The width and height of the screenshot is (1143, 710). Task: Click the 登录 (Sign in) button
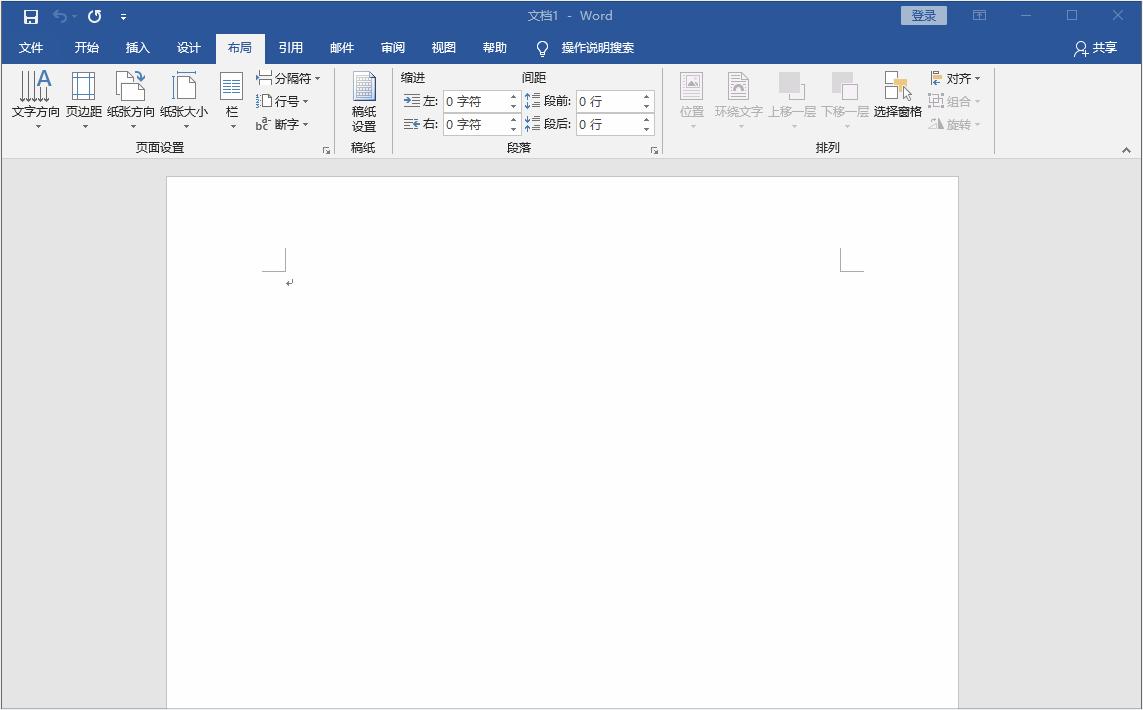click(922, 15)
